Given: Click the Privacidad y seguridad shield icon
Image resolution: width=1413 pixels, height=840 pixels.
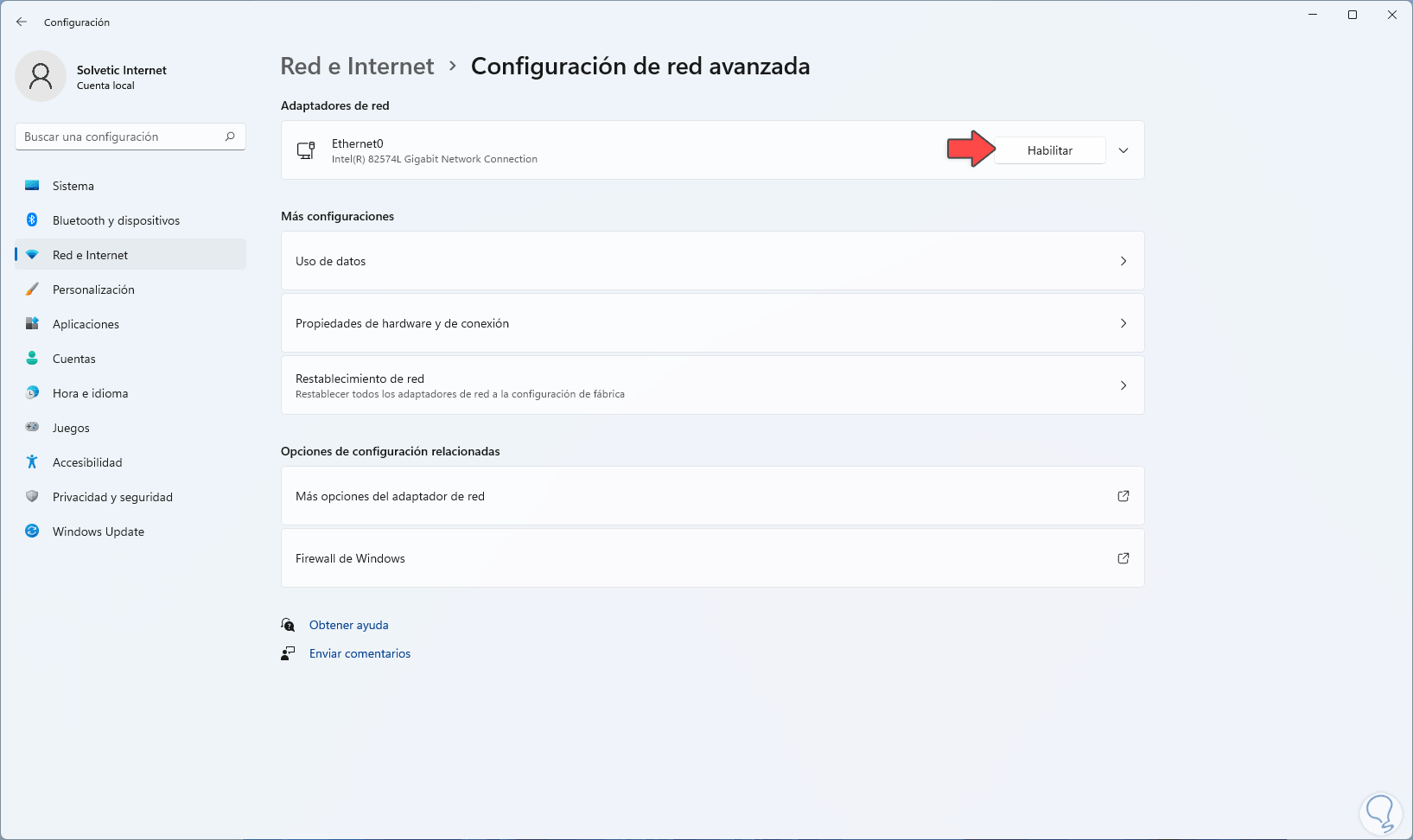Looking at the screenshot, I should [x=32, y=497].
